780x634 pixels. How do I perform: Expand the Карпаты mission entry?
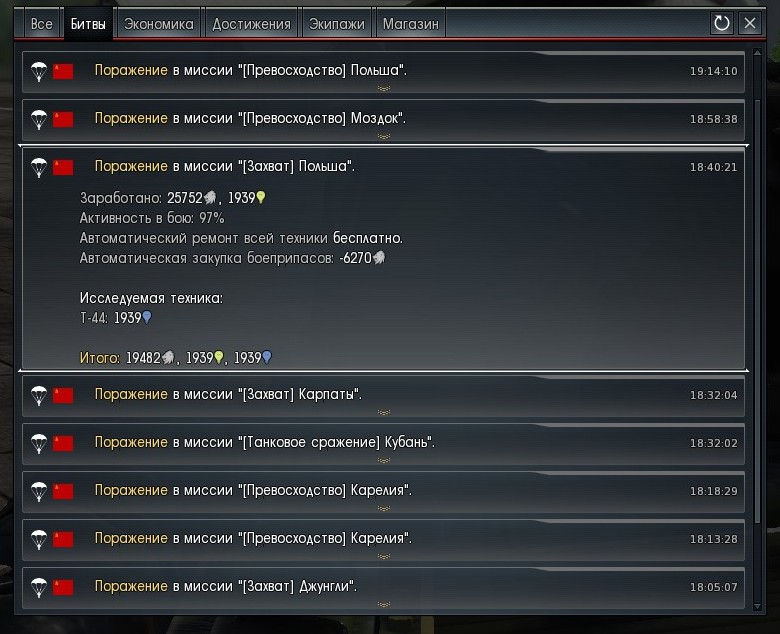point(383,396)
